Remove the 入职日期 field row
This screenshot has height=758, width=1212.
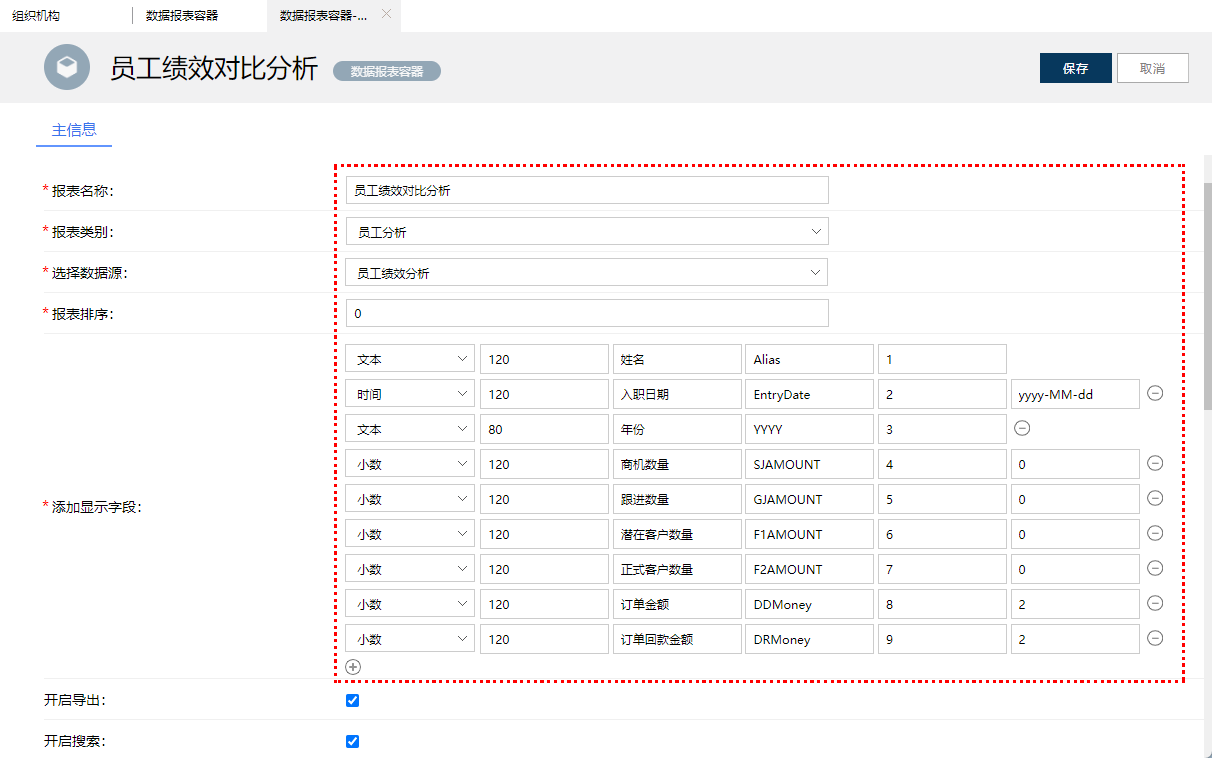[1155, 393]
